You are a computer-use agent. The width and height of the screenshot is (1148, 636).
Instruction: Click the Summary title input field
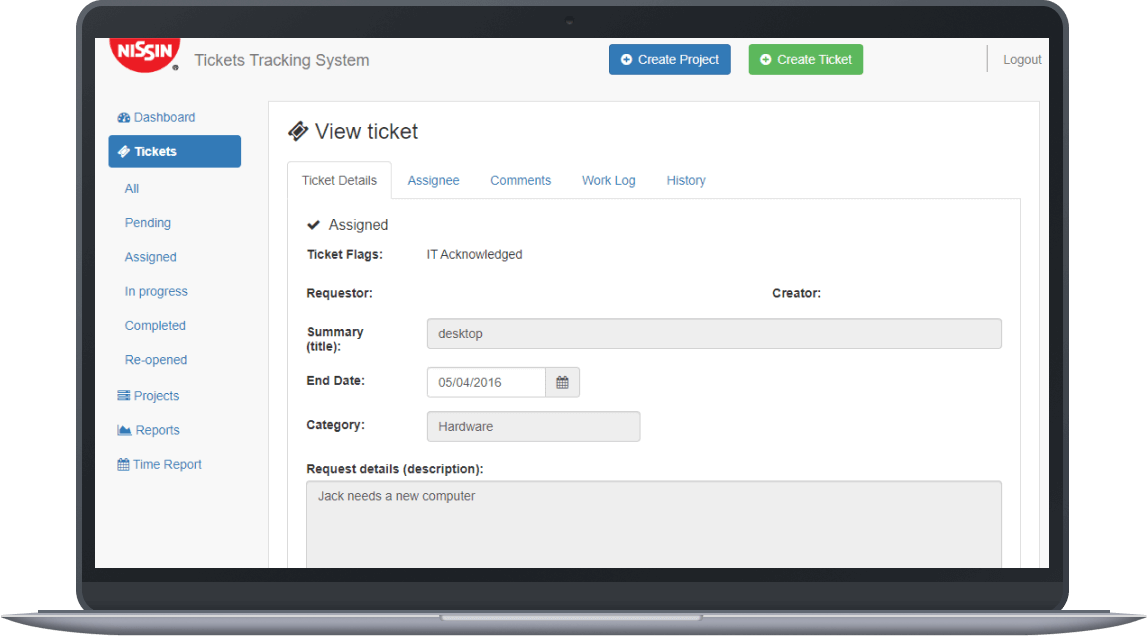713,333
